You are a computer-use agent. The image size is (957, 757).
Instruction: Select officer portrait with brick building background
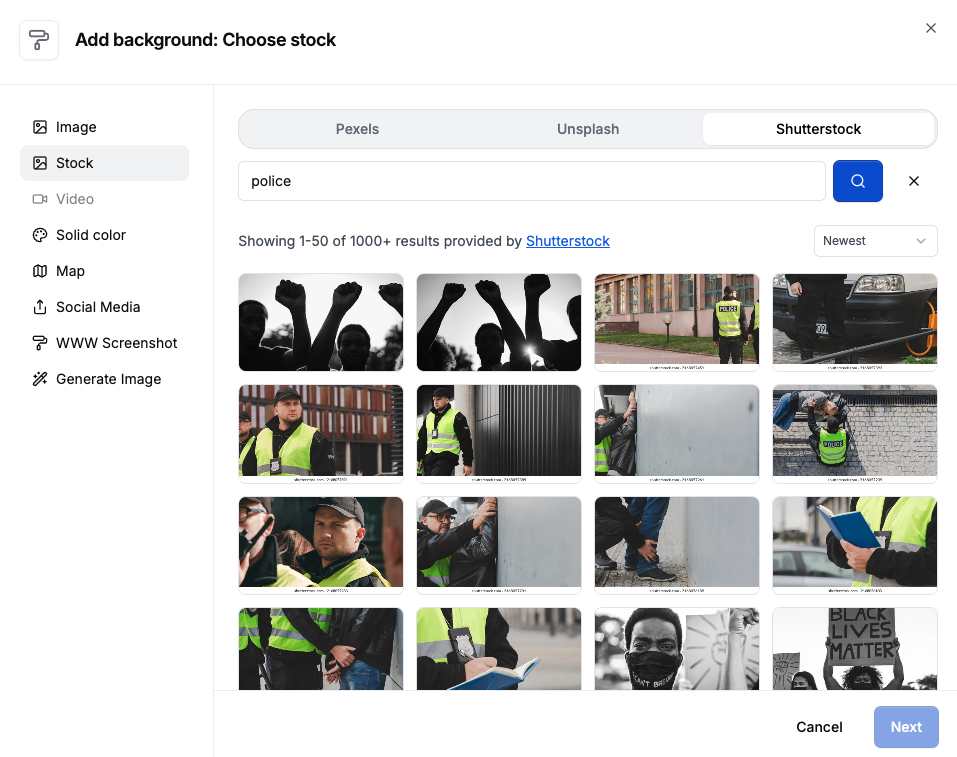pos(321,433)
